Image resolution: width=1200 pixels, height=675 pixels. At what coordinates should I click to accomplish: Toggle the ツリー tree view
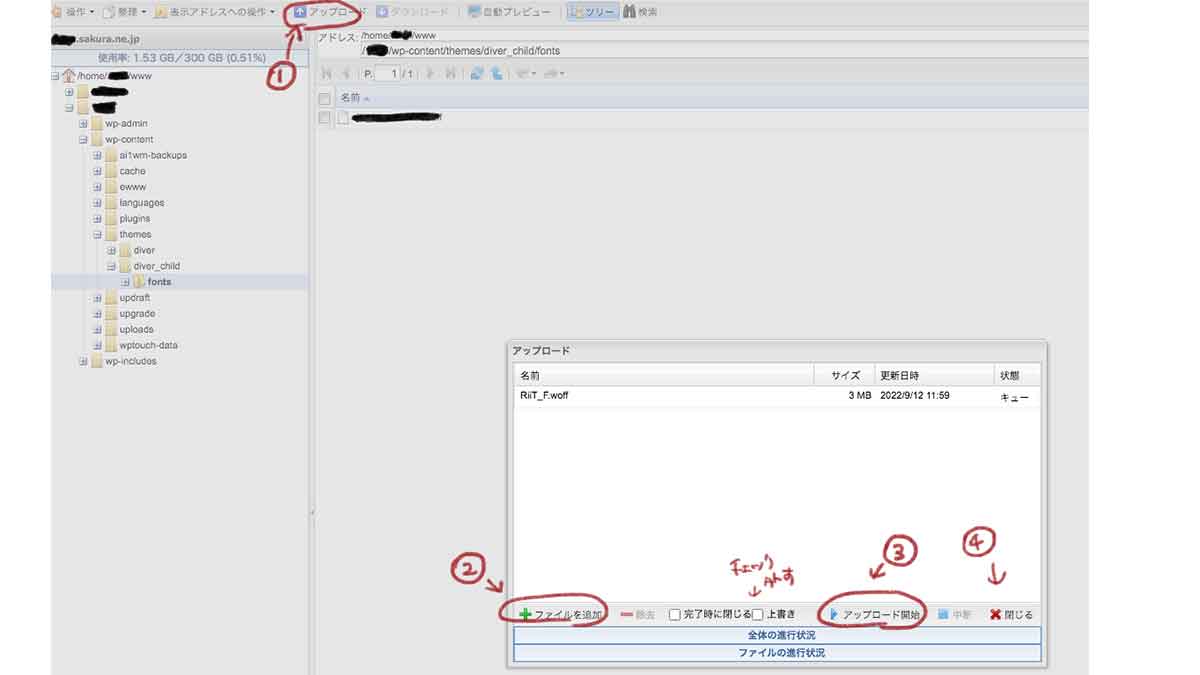(591, 12)
